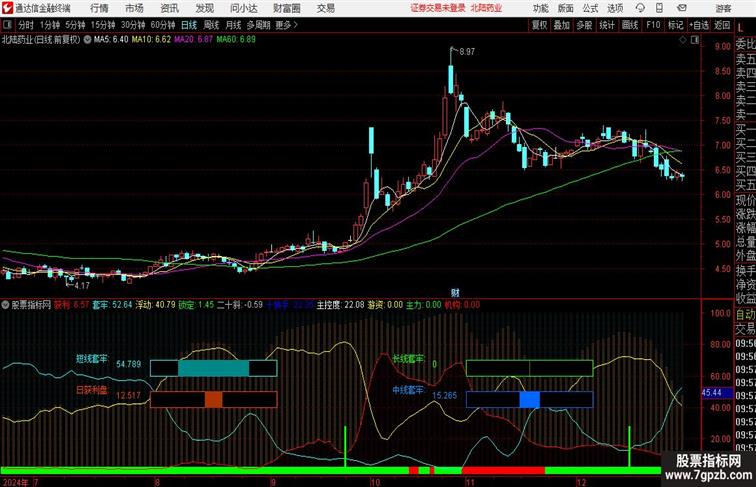This screenshot has height=487, width=756.
Task: Switch to 15分钟 period tab
Action: [x=103, y=25]
